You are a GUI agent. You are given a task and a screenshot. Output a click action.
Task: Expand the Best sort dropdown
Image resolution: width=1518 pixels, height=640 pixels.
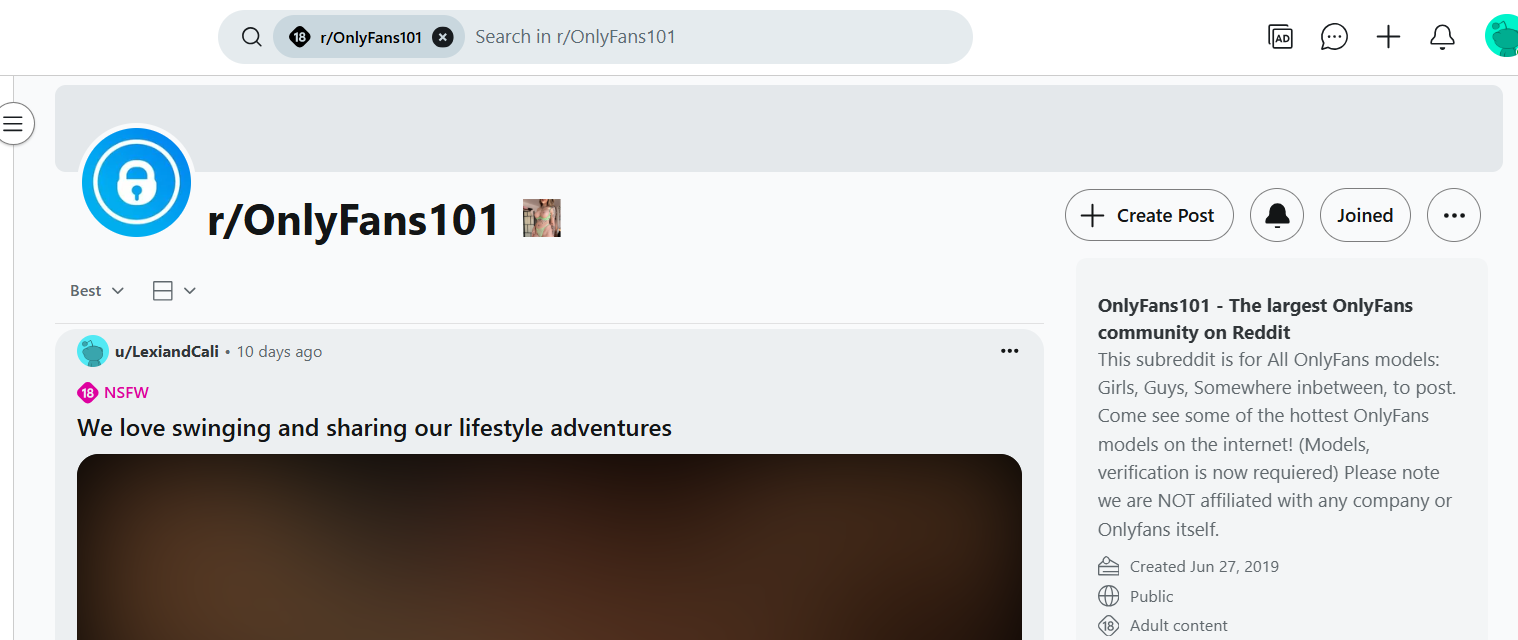[97, 291]
